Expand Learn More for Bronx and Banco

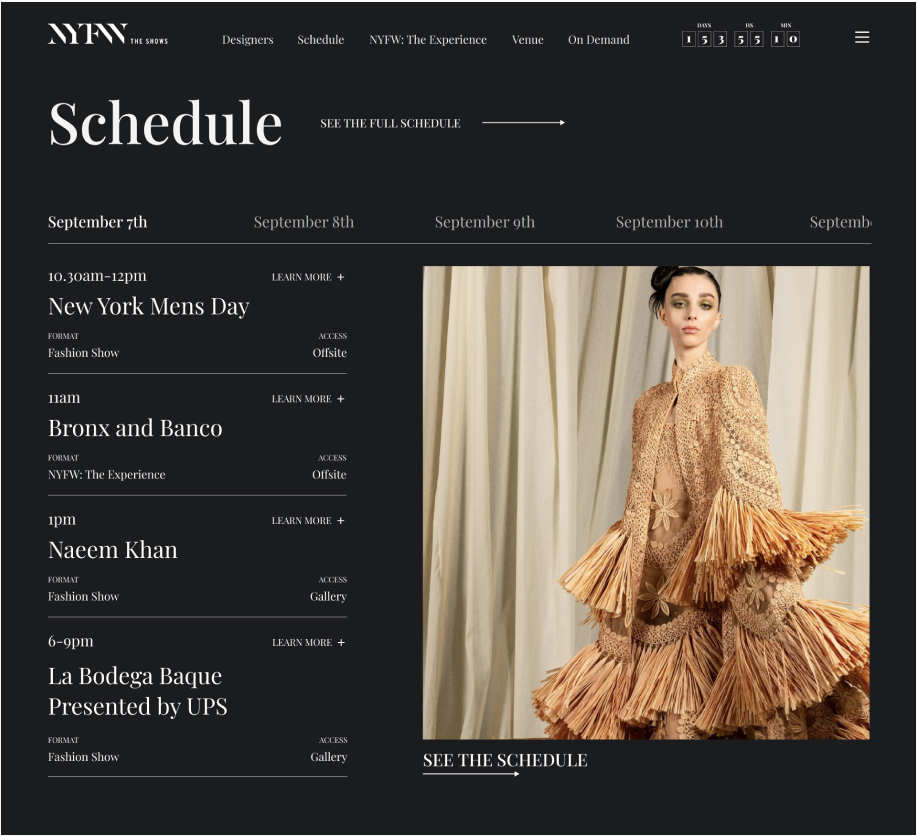pos(308,399)
